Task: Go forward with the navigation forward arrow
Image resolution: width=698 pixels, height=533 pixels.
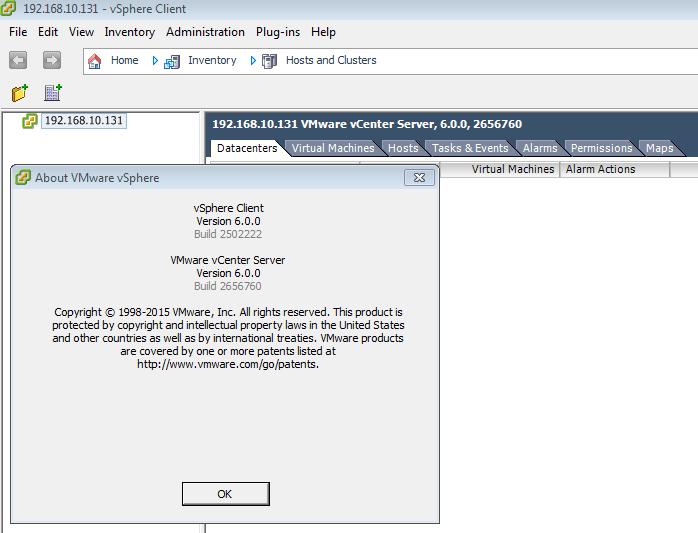Action: pyautogui.click(x=52, y=60)
